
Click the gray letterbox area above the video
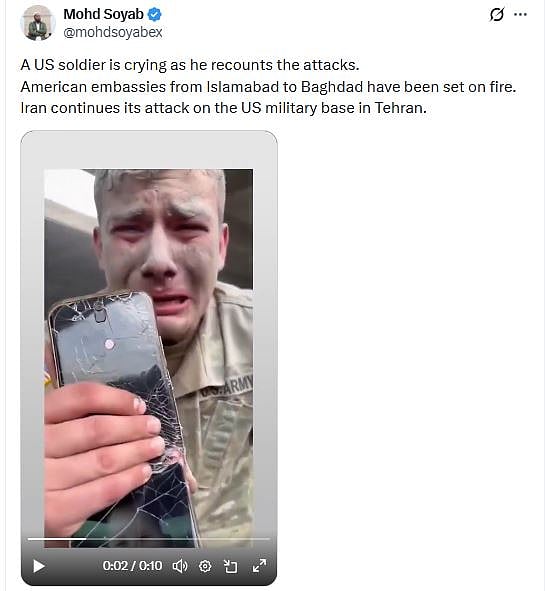[x=149, y=151]
